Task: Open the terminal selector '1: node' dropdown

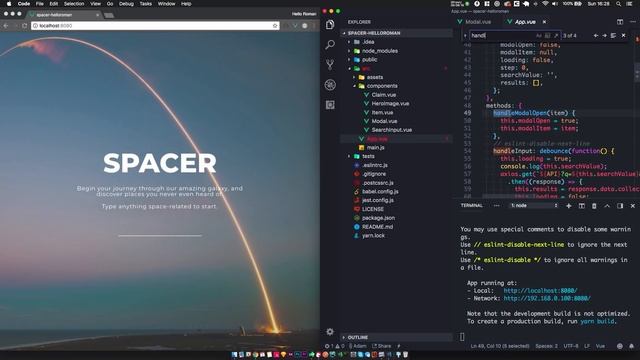Action: pyautogui.click(x=534, y=206)
